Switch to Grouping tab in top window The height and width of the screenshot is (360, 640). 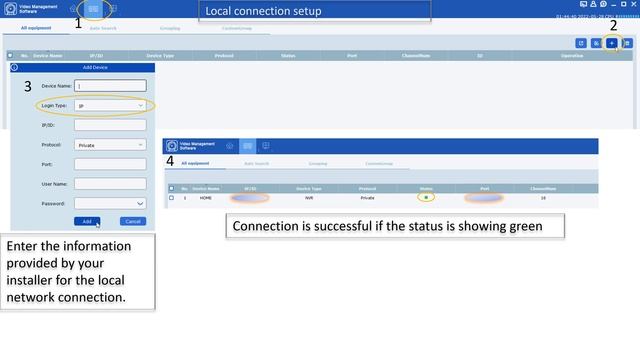[x=170, y=29]
